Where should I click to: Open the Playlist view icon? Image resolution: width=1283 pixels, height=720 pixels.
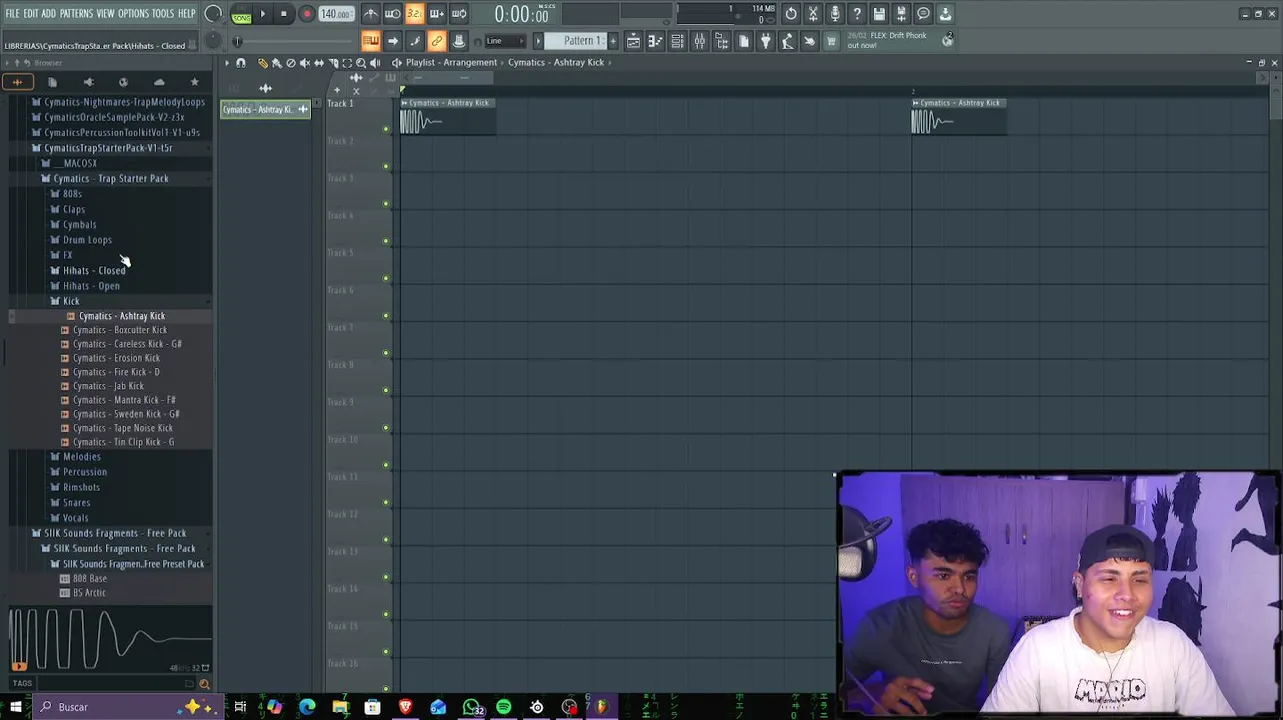pyautogui.click(x=633, y=41)
